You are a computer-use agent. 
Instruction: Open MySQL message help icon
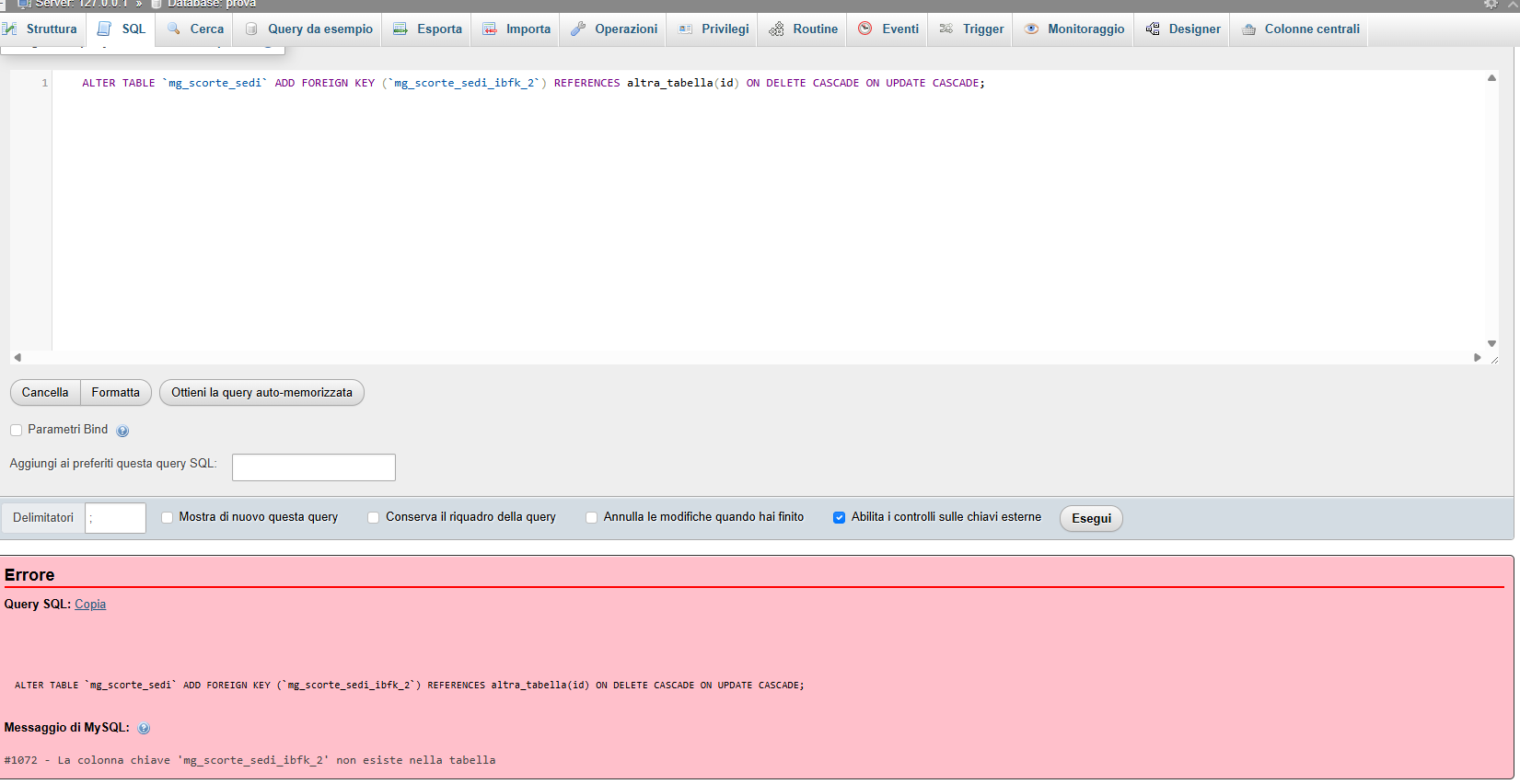[x=144, y=729]
